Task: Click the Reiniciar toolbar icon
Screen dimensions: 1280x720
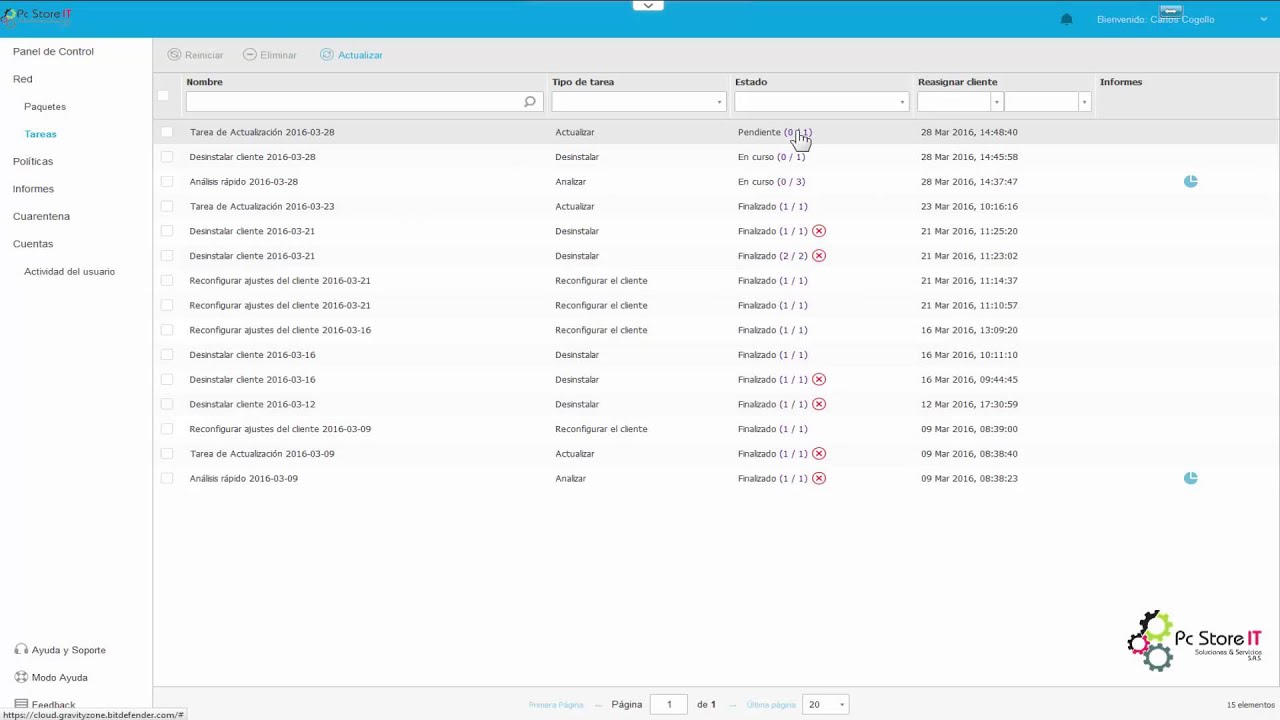Action: 174,54
